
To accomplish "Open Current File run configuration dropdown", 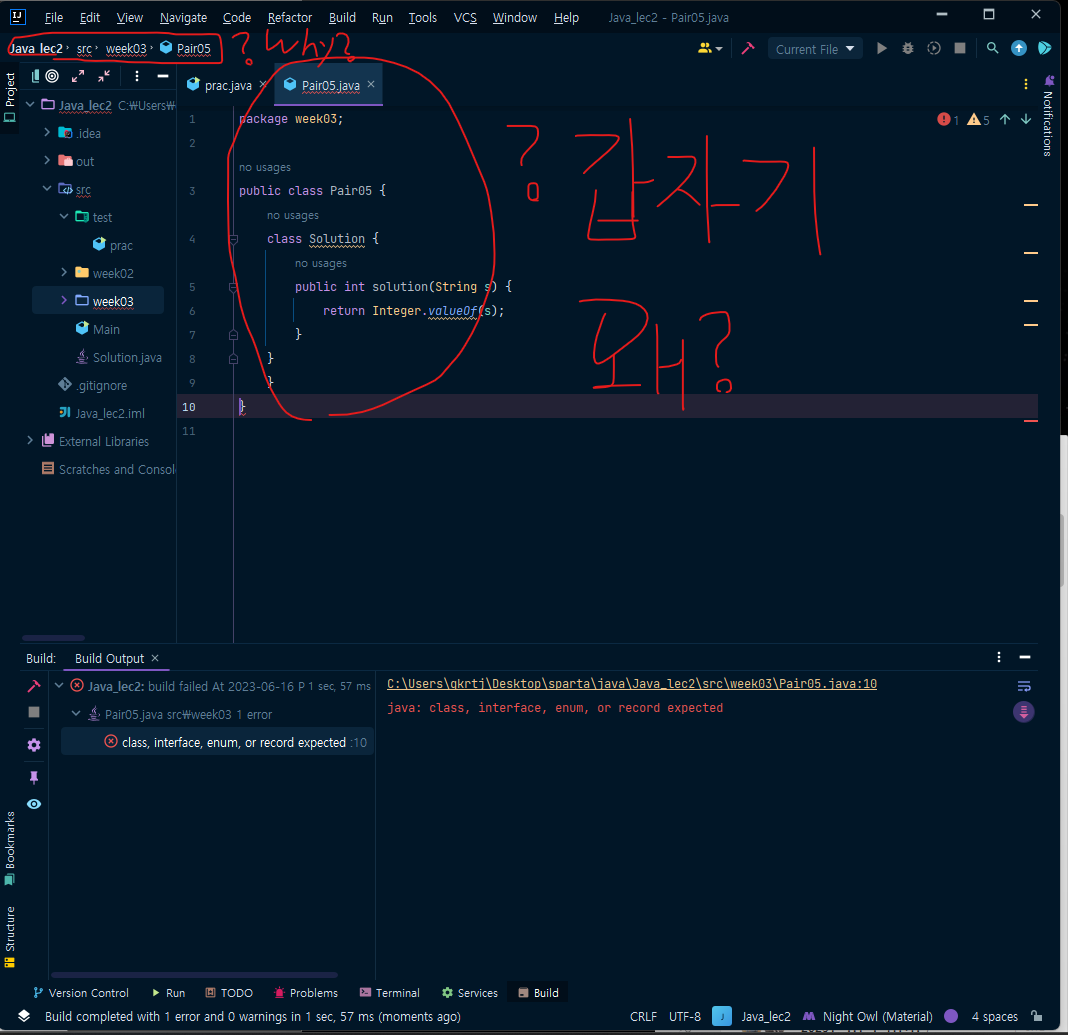I will (815, 49).
